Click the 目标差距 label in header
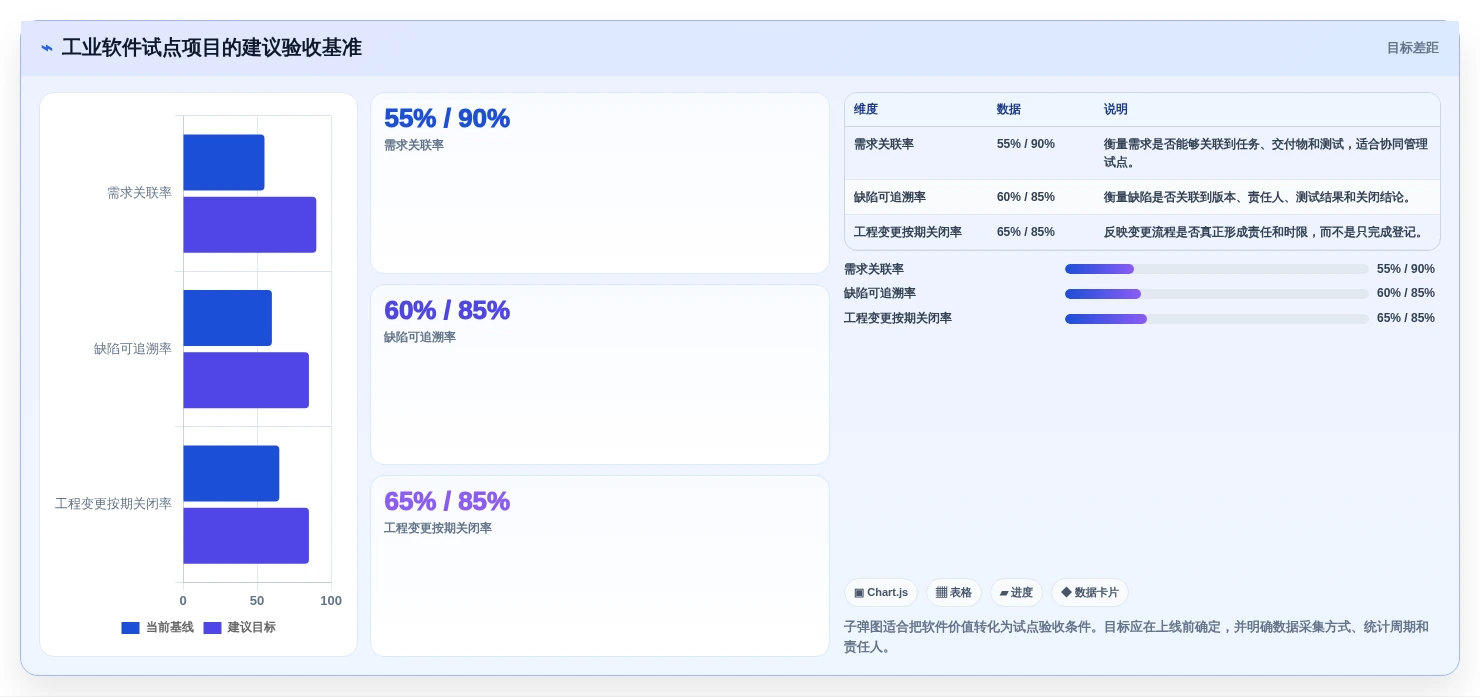 click(x=1412, y=48)
